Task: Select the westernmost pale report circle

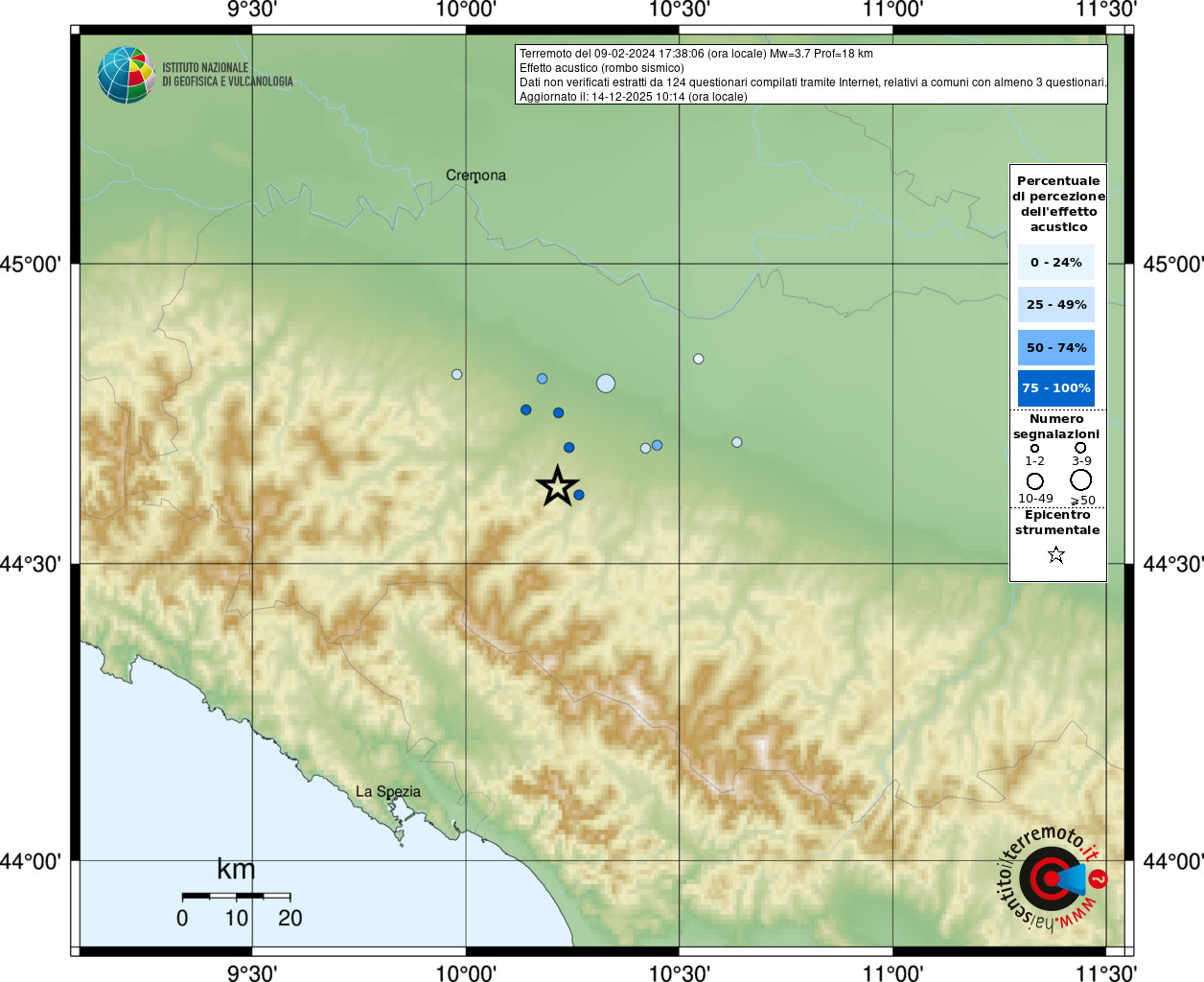Action: pyautogui.click(x=457, y=374)
